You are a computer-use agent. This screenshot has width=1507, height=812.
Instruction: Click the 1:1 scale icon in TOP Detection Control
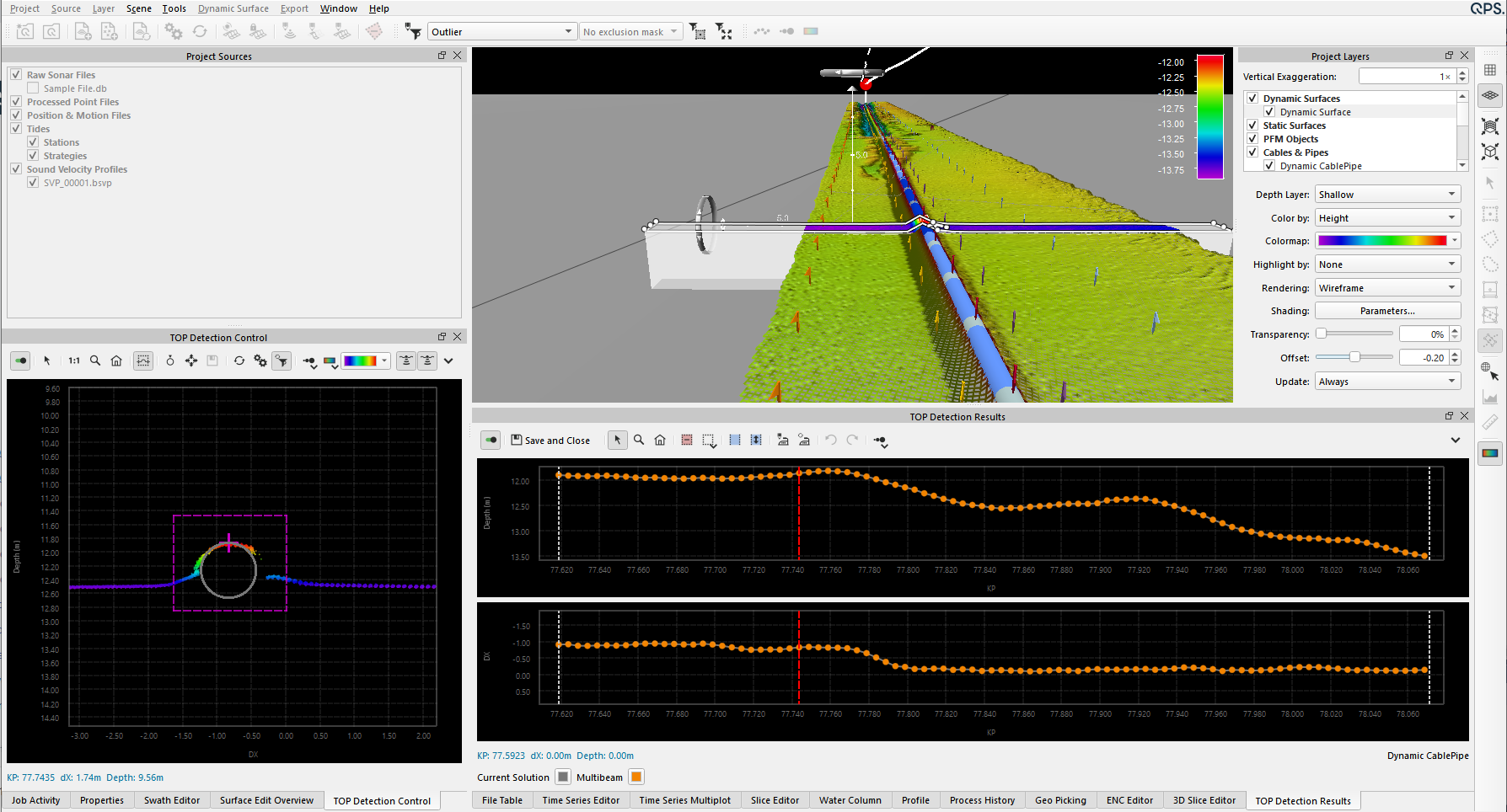pos(74,361)
